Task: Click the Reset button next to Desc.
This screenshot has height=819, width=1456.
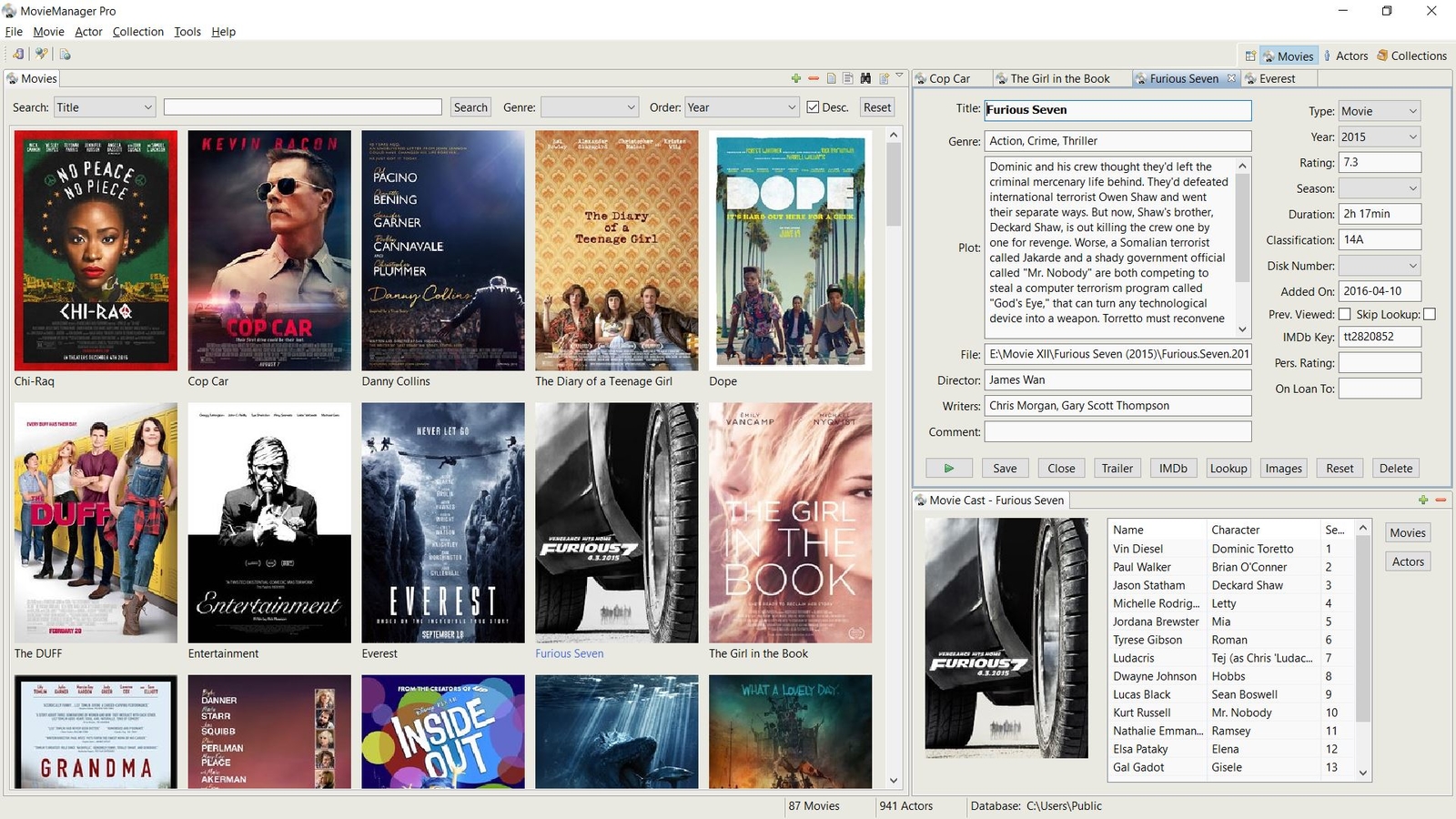Action: pos(877,107)
